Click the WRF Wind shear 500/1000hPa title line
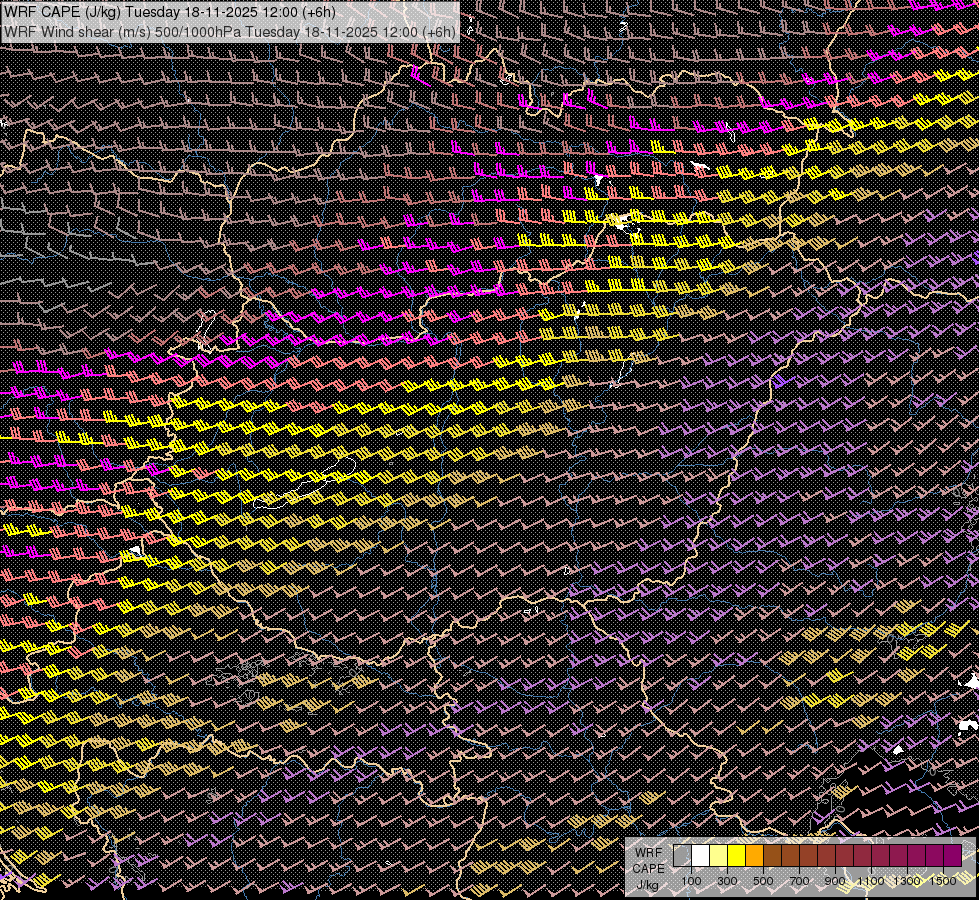Image resolution: width=979 pixels, height=900 pixels. pyautogui.click(x=230, y=32)
